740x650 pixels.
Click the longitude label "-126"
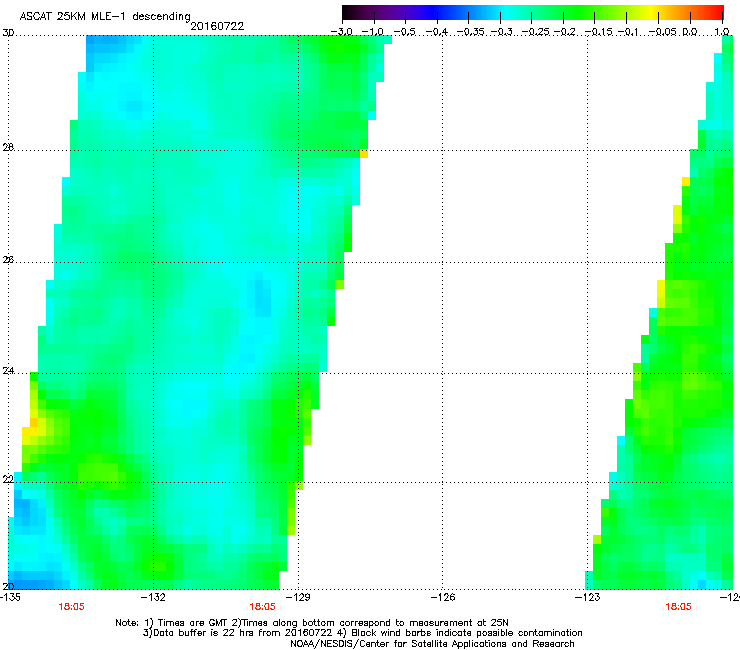click(443, 597)
